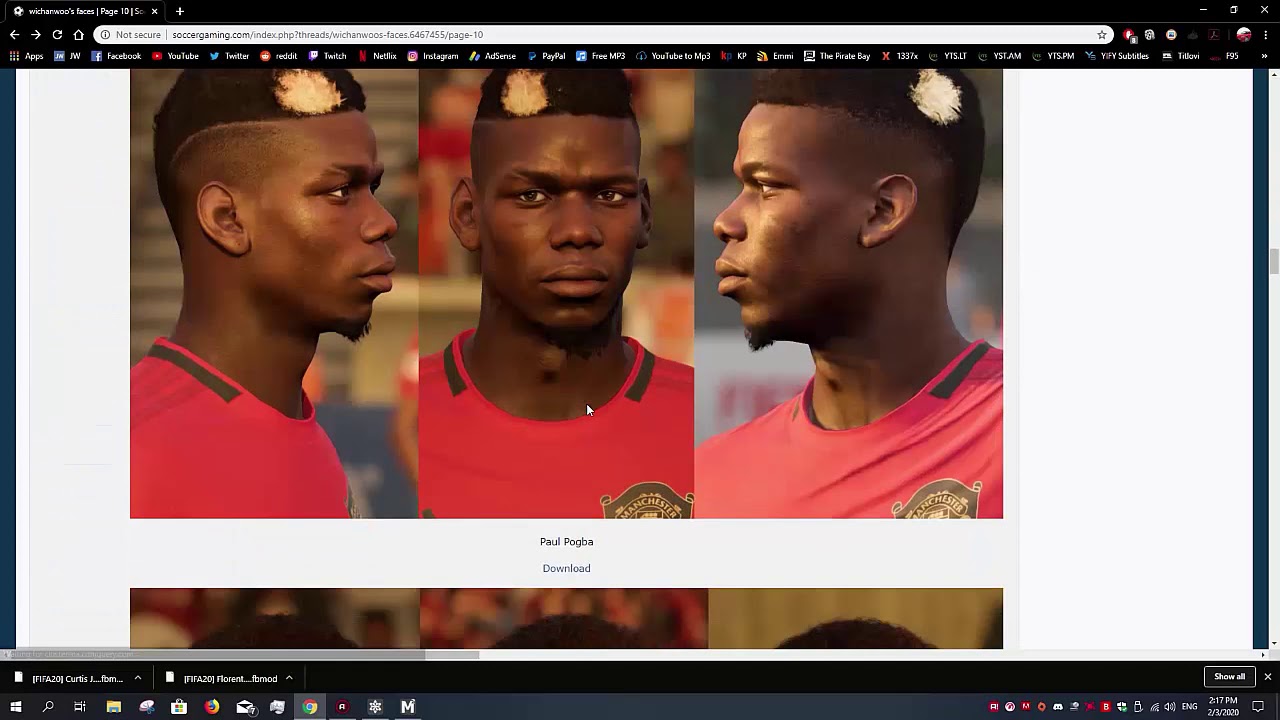Screen dimensions: 1280x720
Task: Open the Twitter bookmark
Action: point(229,56)
